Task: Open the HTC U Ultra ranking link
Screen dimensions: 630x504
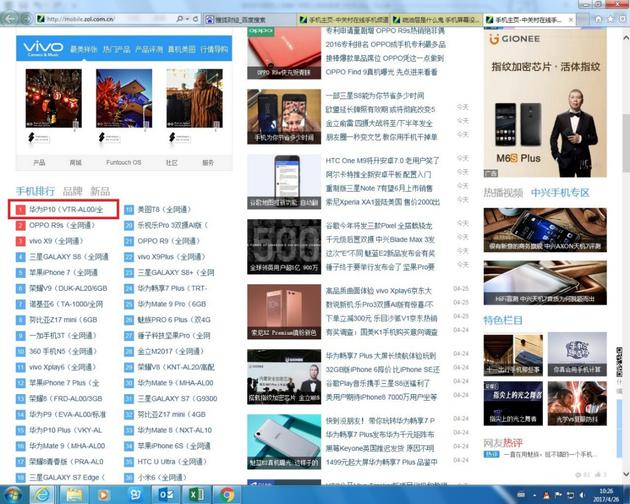Action: point(172,461)
